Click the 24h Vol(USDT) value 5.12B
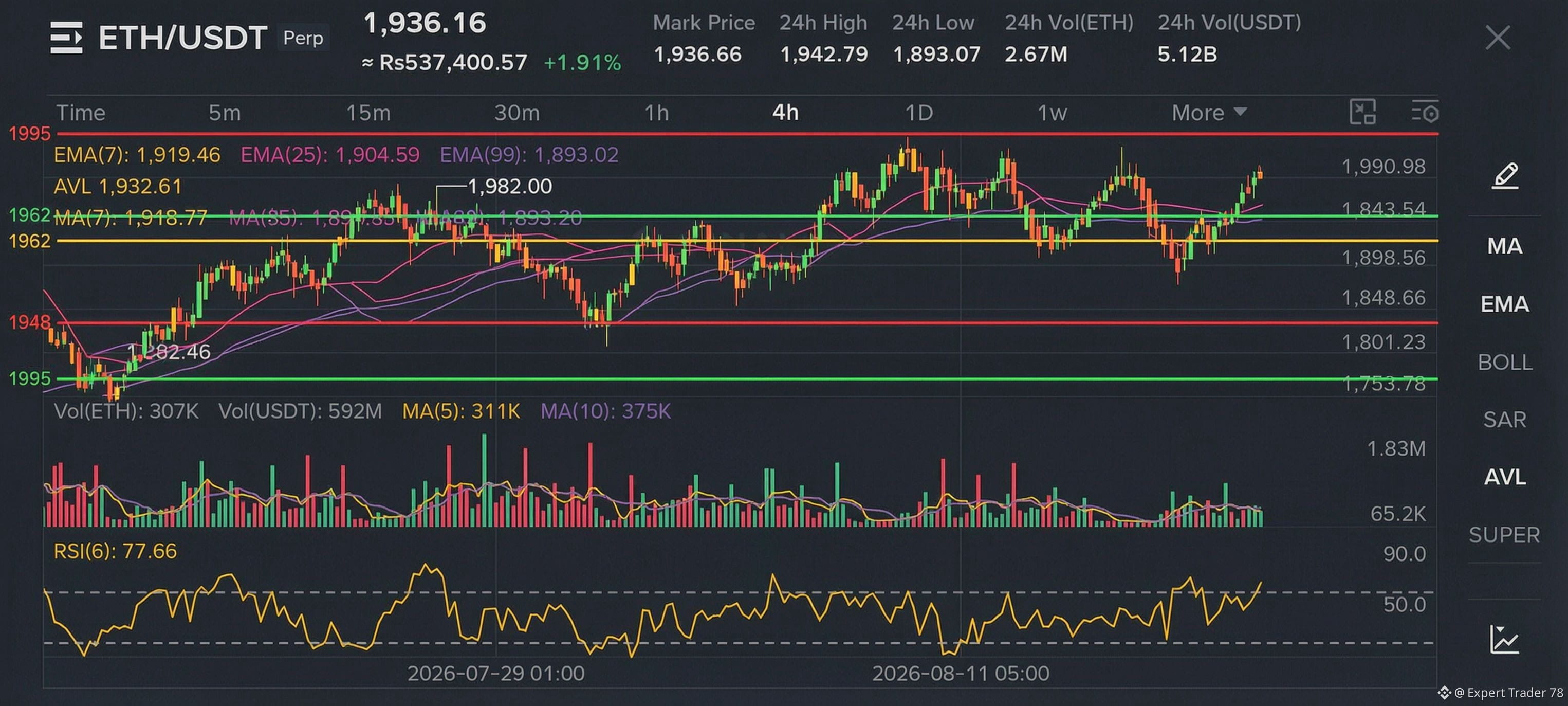1568x706 pixels. tap(1187, 54)
